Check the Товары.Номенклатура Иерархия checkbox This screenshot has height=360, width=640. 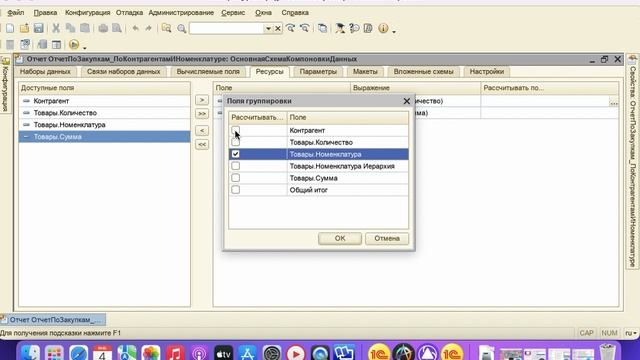(x=236, y=166)
